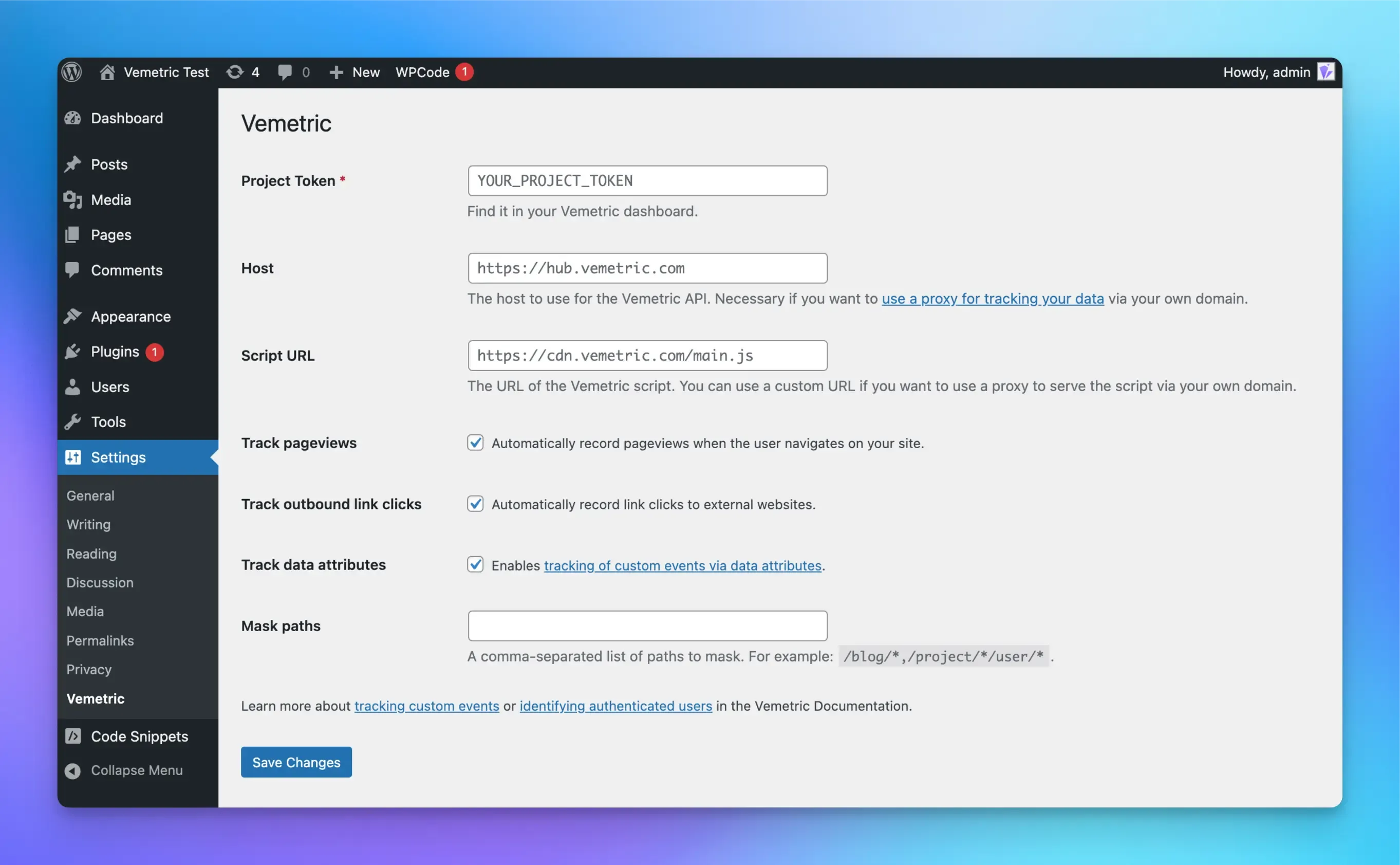
Task: Select the Posts pushpin icon
Action: pyautogui.click(x=72, y=164)
